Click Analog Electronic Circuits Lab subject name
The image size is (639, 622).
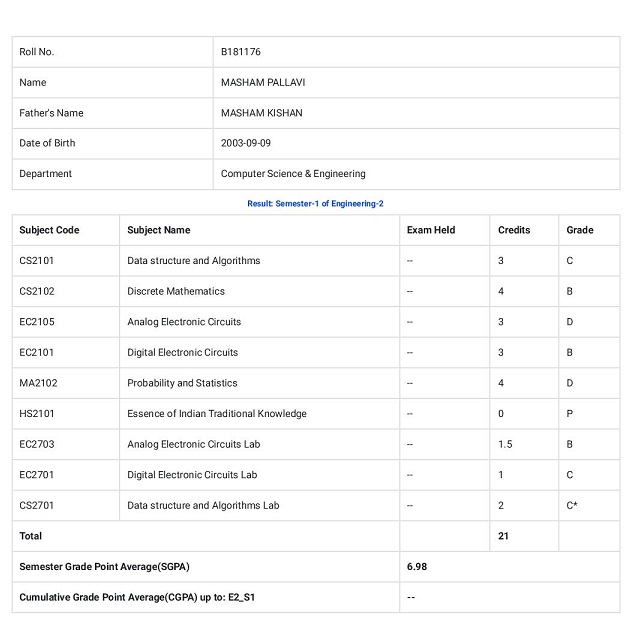point(194,444)
